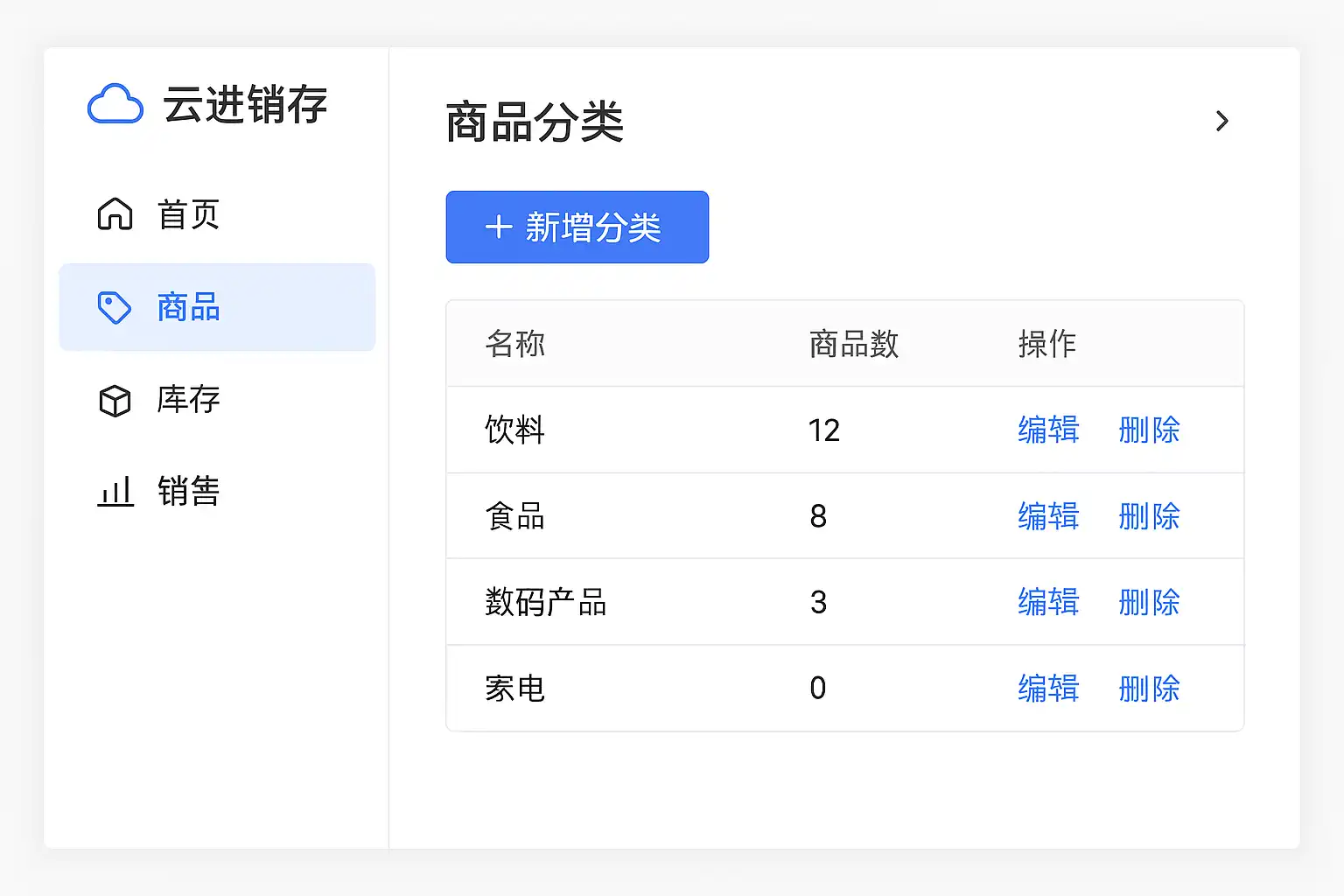Delete the 饮料 category
This screenshot has width=1344, height=896.
click(1149, 430)
